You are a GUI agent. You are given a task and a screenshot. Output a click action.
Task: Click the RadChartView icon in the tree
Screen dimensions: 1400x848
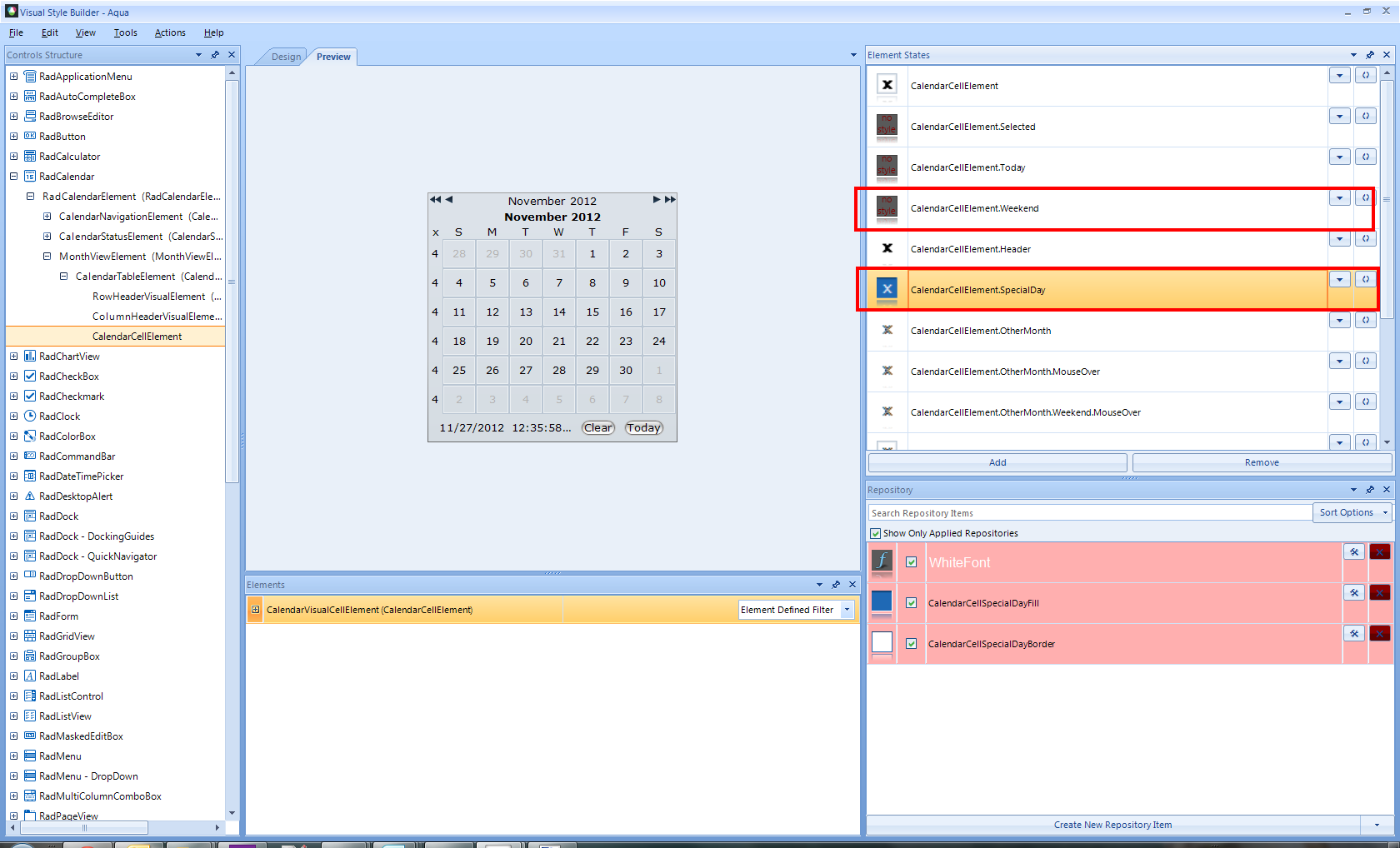30,356
